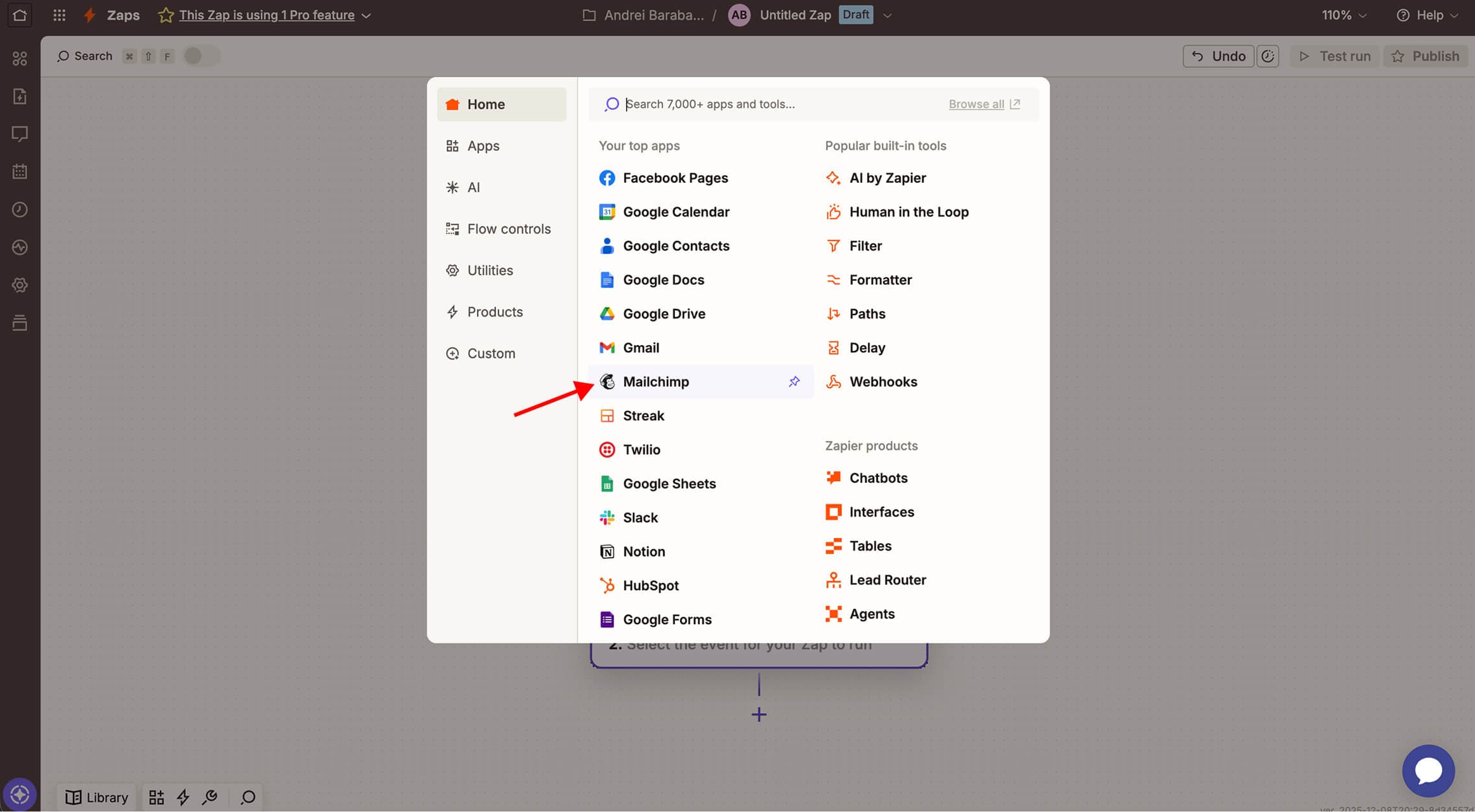Expand the Untitled Zap Draft chevron
Viewport: 1475px width, 812px height.
(x=888, y=15)
